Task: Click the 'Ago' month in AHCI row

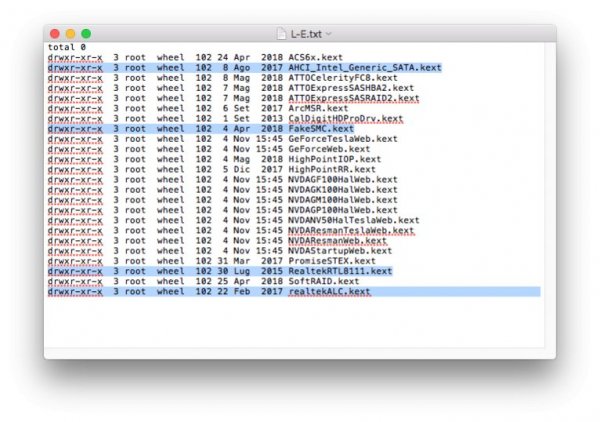Action: [x=242, y=68]
